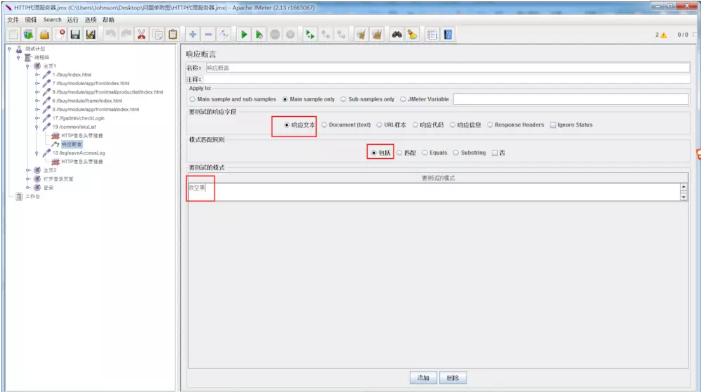The width and height of the screenshot is (701, 392).
Task: Enable the Ignore Status checkbox
Action: (553, 125)
